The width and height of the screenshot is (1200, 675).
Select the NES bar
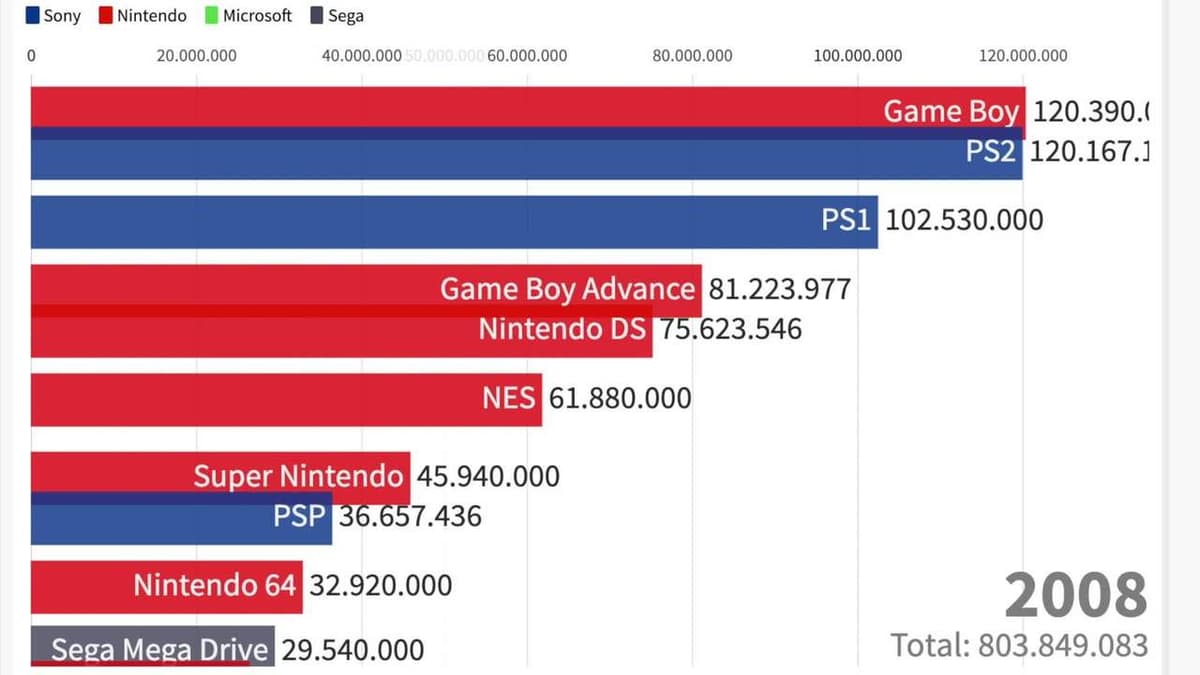(x=280, y=399)
